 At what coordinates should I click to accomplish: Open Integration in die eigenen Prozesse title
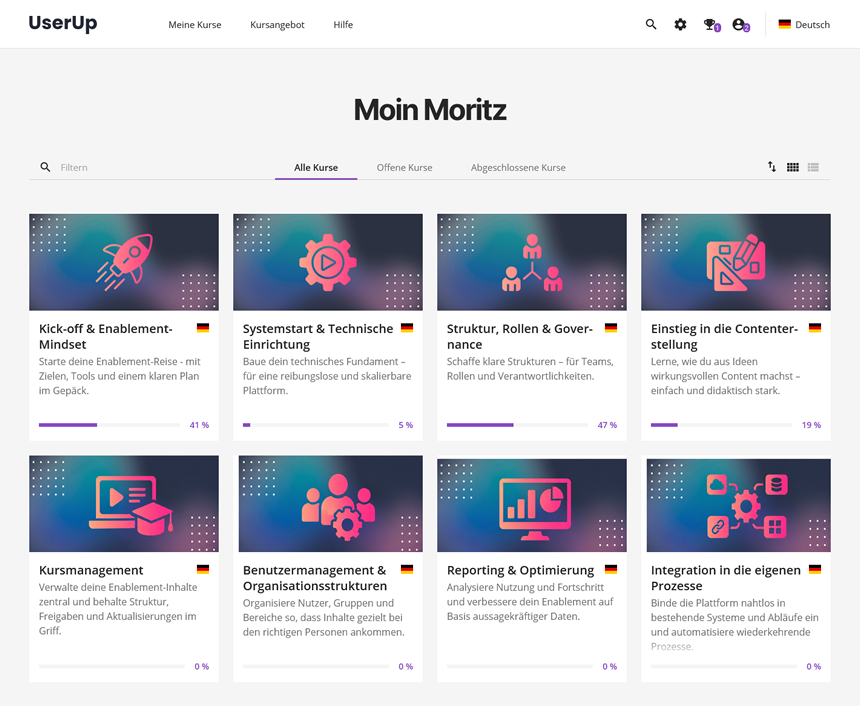point(726,578)
